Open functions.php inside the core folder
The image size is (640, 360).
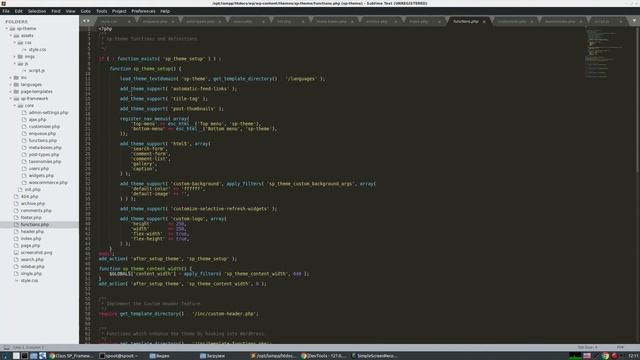(42, 140)
